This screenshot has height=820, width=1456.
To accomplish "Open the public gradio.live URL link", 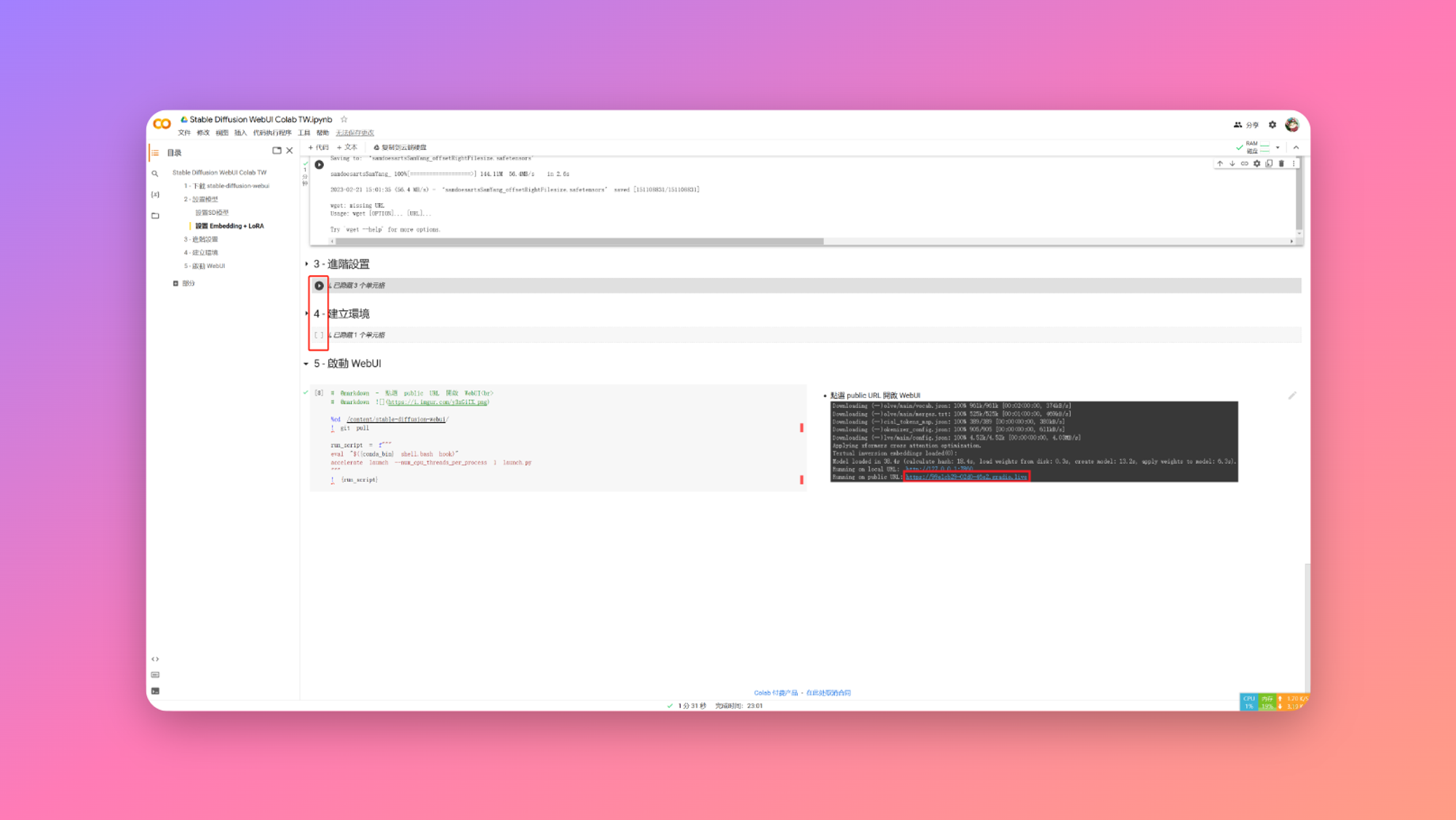I will click(x=966, y=477).
